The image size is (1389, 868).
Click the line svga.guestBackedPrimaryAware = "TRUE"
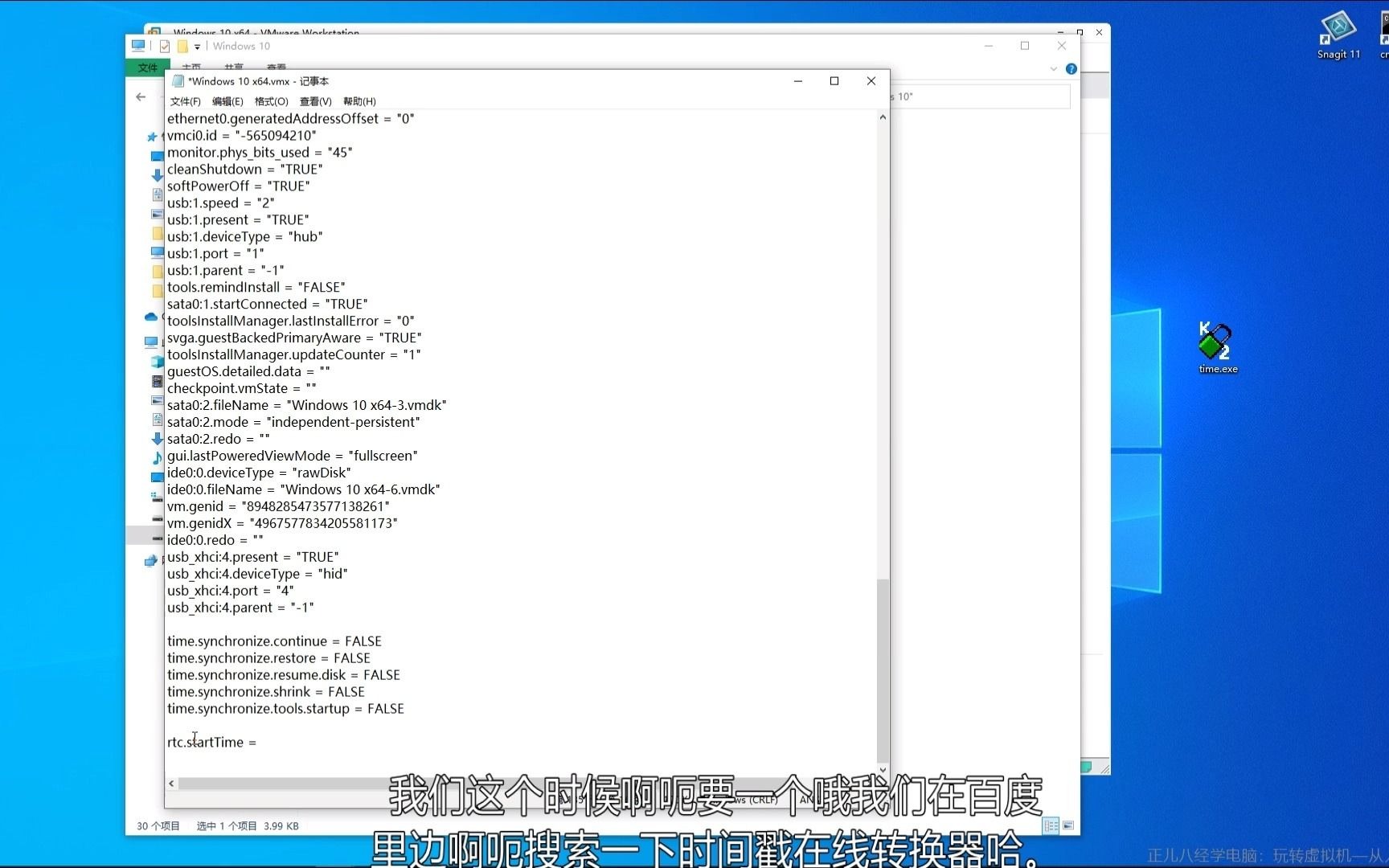coord(294,338)
